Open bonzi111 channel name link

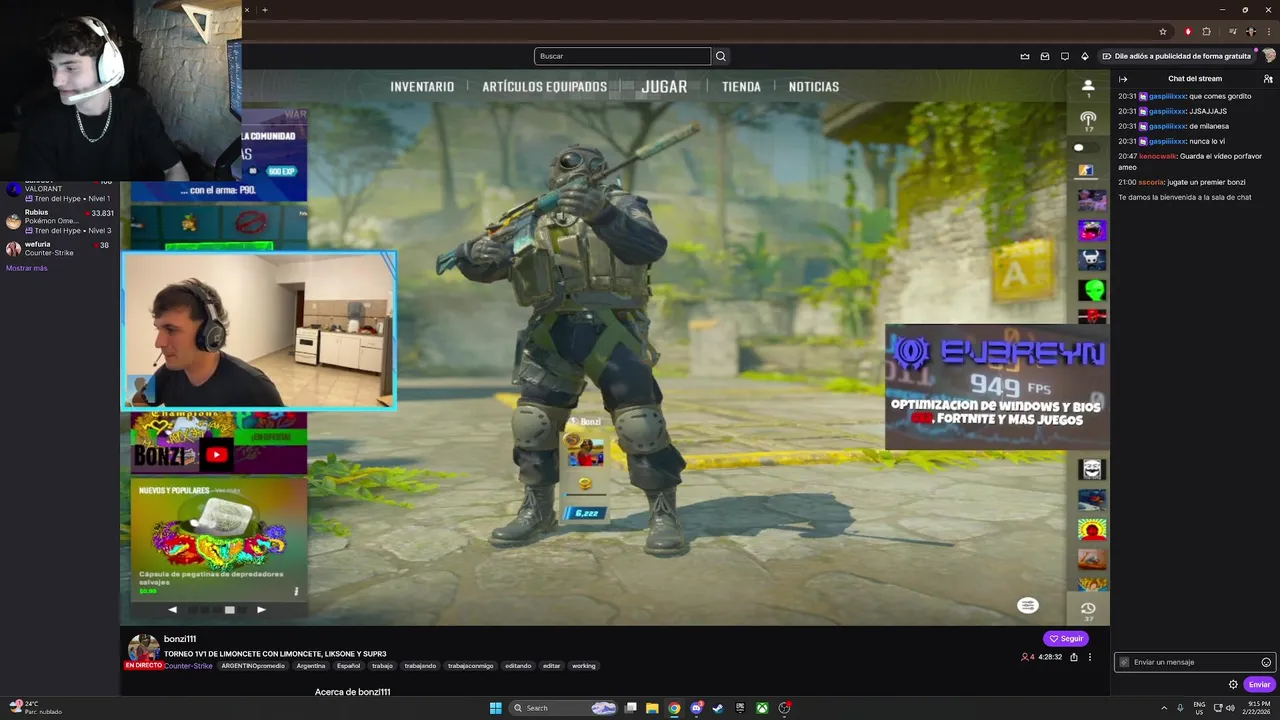pos(180,639)
